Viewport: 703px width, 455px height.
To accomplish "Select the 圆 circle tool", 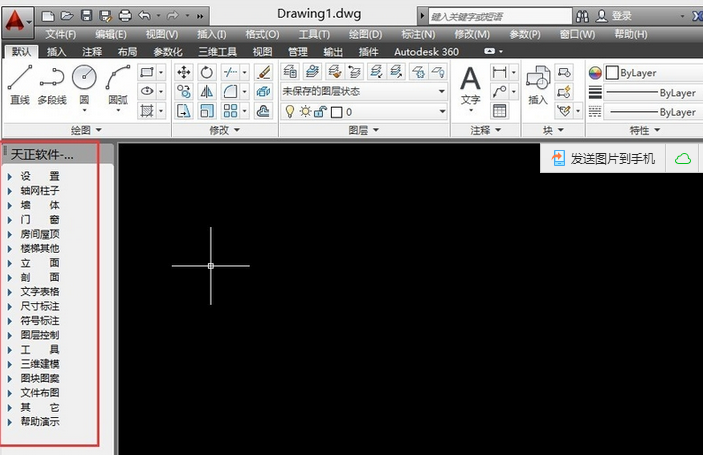I will click(x=84, y=85).
